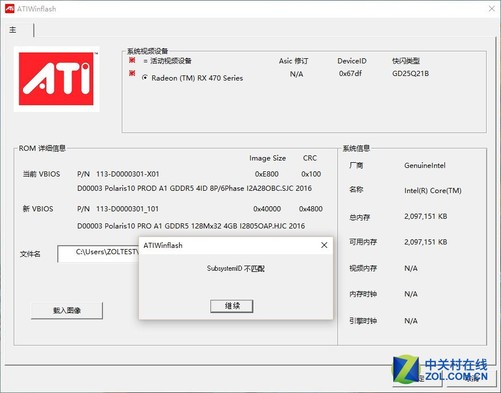Close the ATIWinflash main window

click(492, 9)
